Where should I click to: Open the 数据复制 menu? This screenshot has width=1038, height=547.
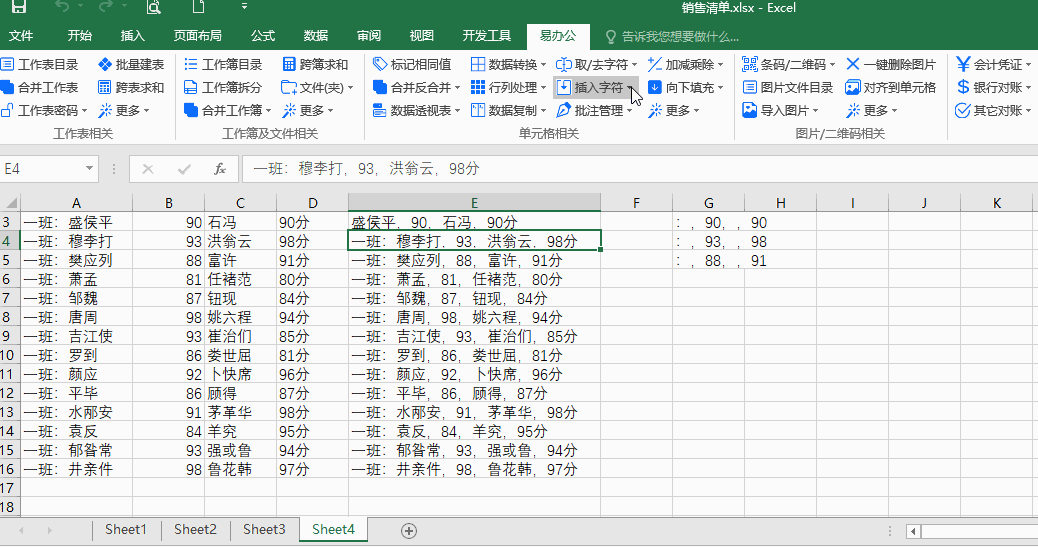coord(508,111)
